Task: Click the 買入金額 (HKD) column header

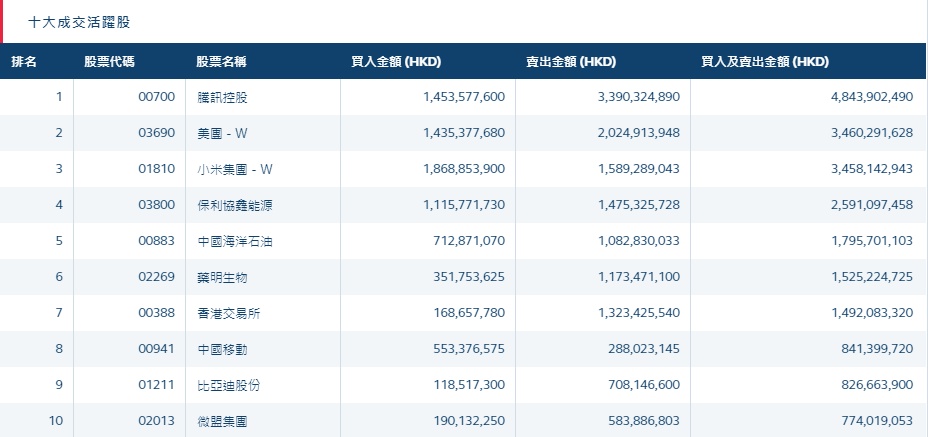Action: [x=396, y=62]
